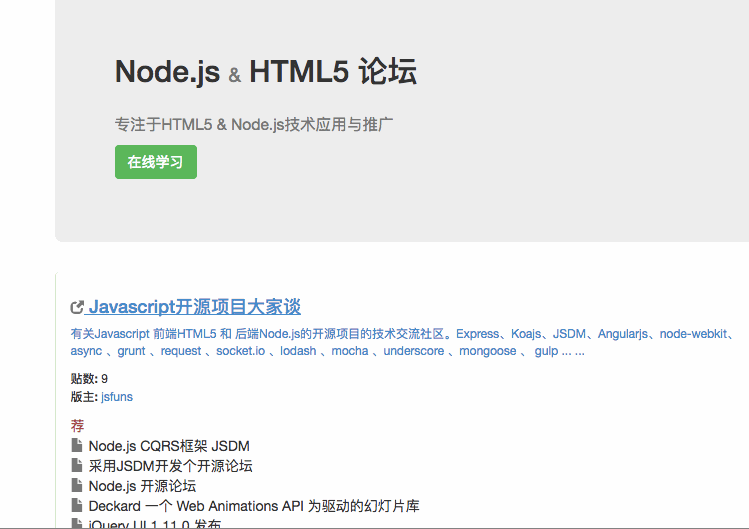Click the red 荐 recommended label
Screen dimensions: 749x529
[x=77, y=425]
